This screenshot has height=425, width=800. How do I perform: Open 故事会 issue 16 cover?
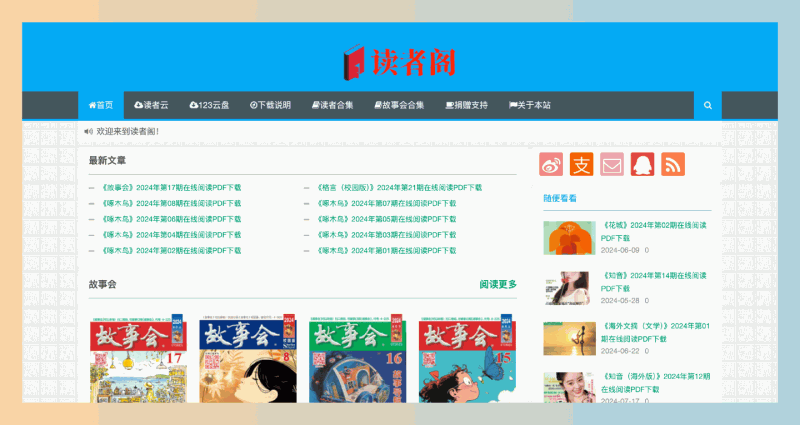pyautogui.click(x=358, y=359)
